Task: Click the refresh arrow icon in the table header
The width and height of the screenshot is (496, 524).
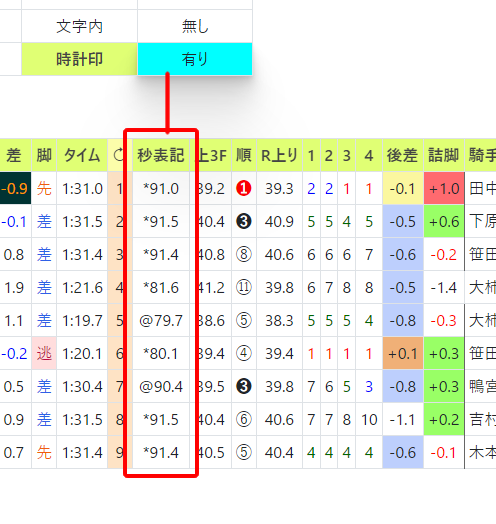Action: pyautogui.click(x=119, y=155)
